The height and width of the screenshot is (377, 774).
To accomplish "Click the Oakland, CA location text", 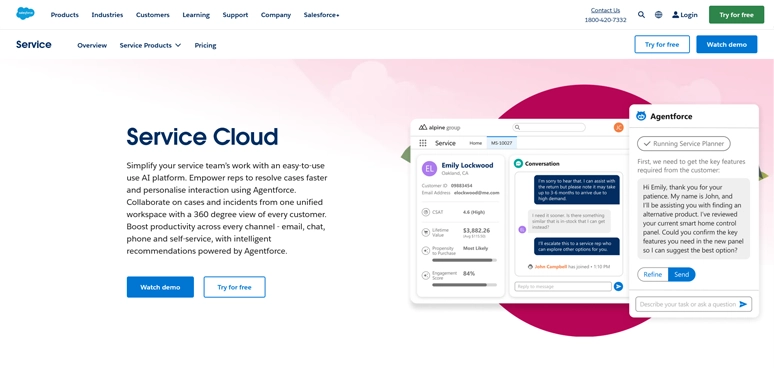I will [455, 174].
